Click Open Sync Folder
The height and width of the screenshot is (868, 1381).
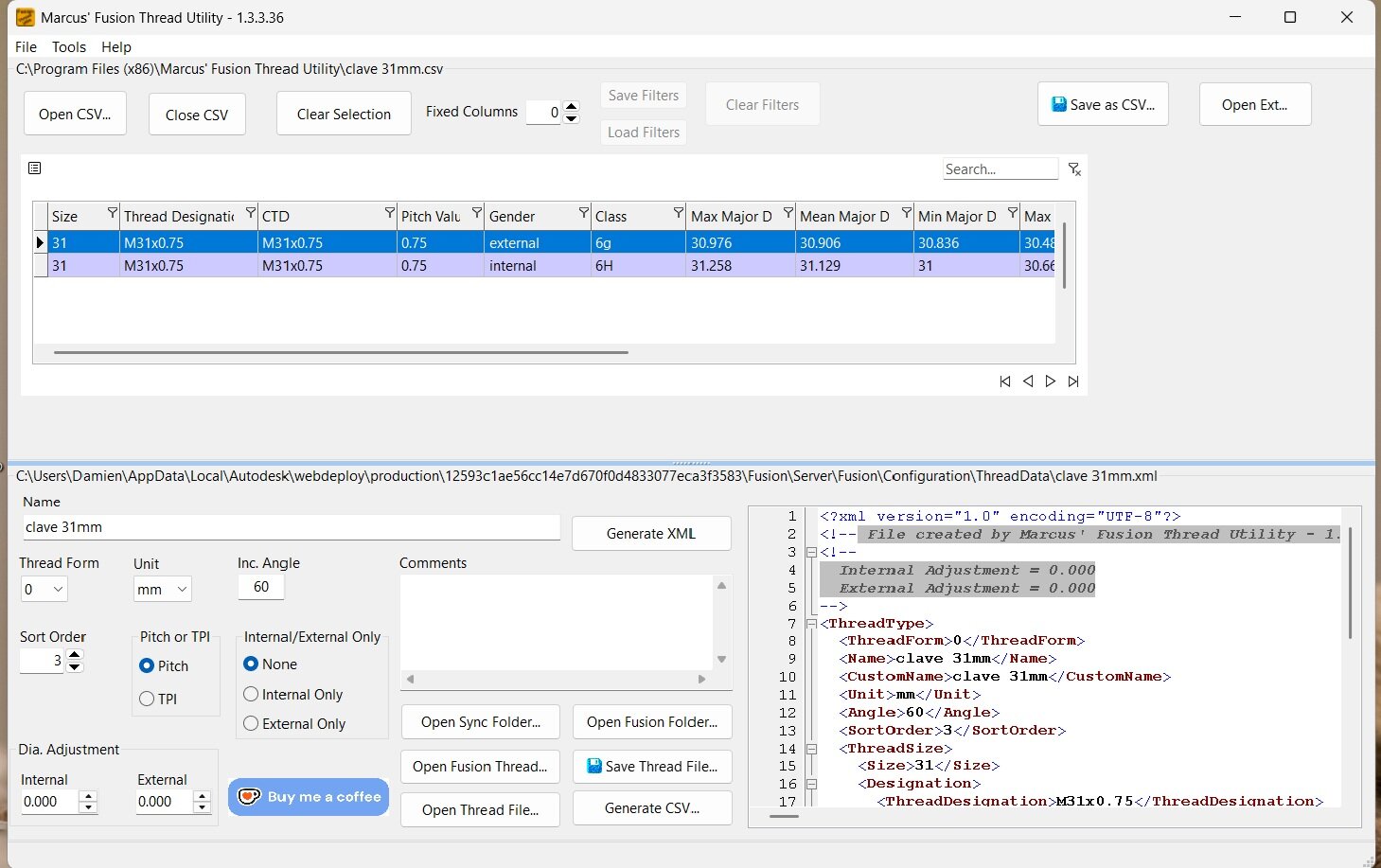481,721
